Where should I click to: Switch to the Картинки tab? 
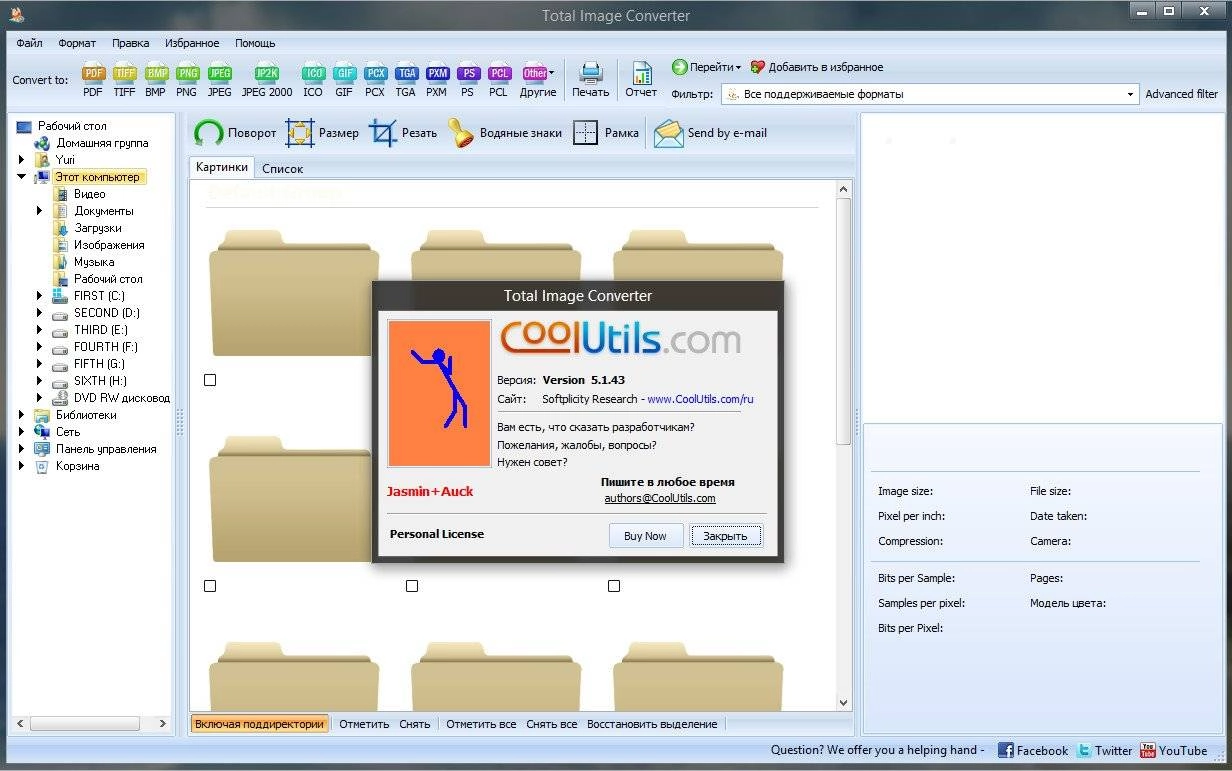(x=222, y=168)
